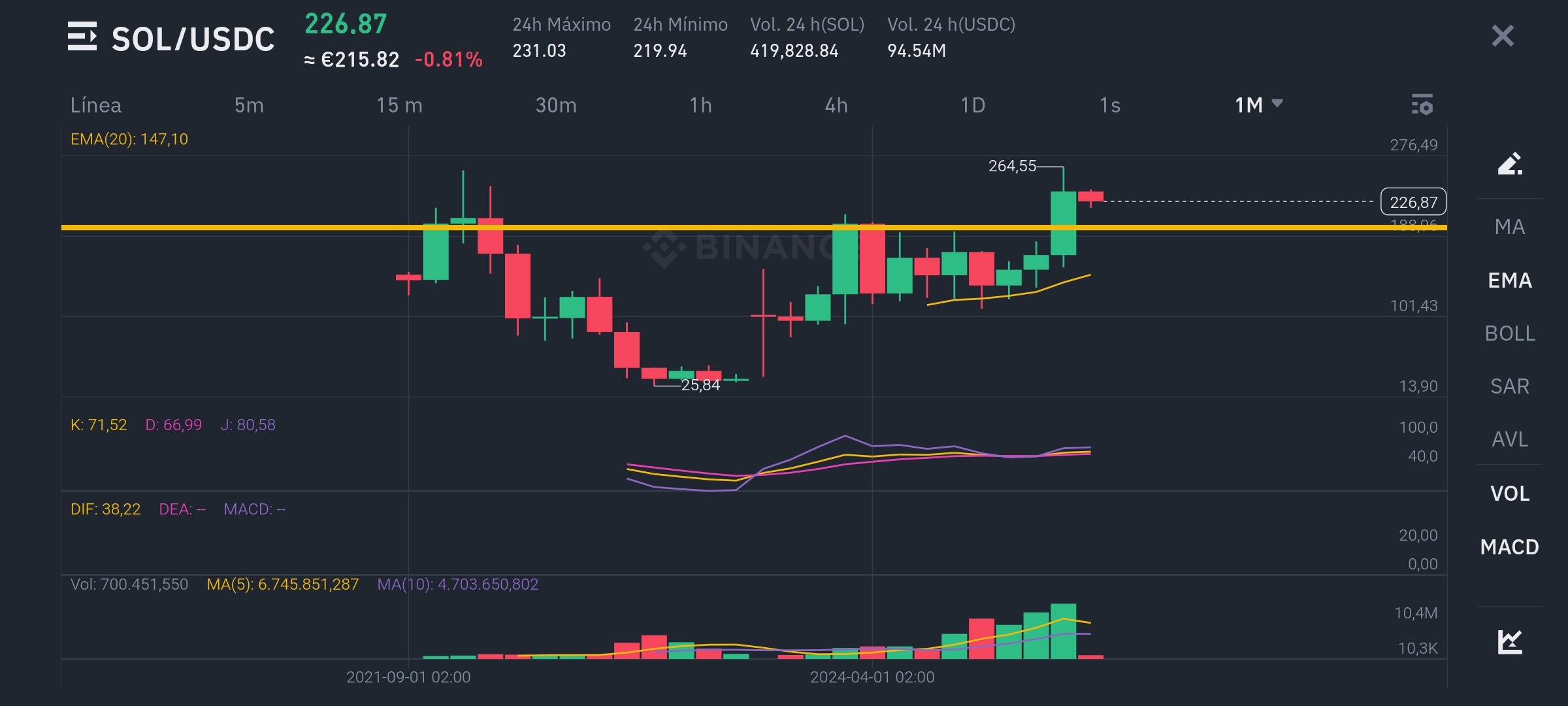Click the current price tag 226,87
This screenshot has height=706, width=1568.
[x=1413, y=202]
